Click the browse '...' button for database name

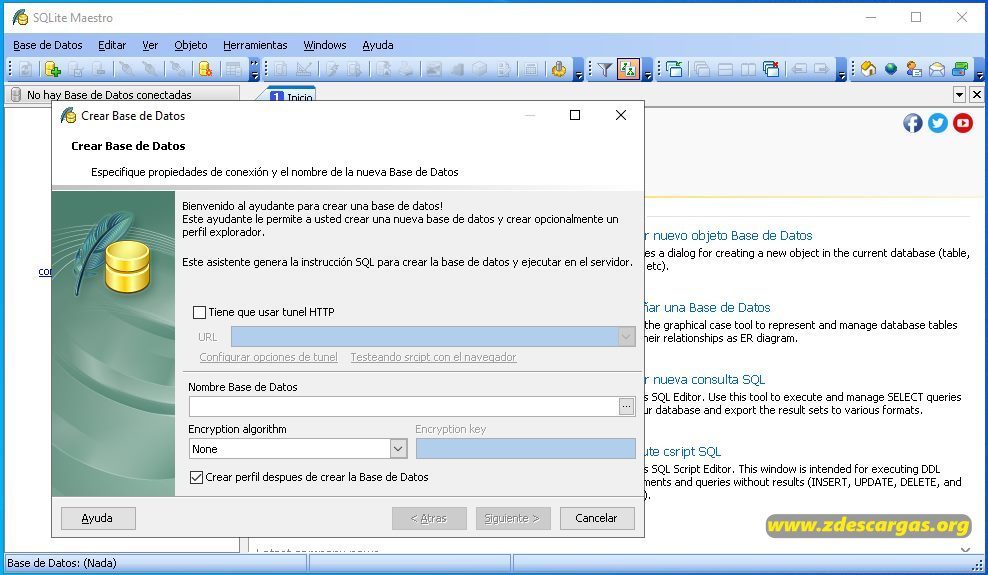coord(626,407)
